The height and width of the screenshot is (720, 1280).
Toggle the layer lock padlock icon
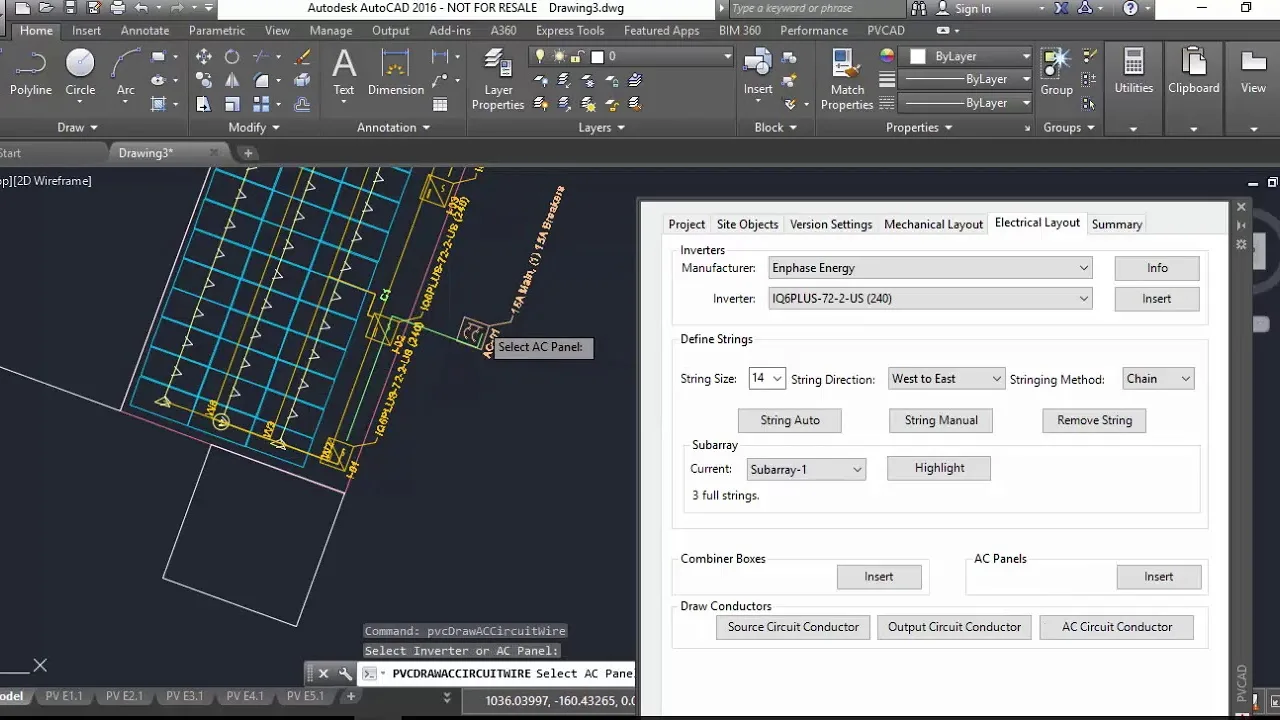(576, 57)
